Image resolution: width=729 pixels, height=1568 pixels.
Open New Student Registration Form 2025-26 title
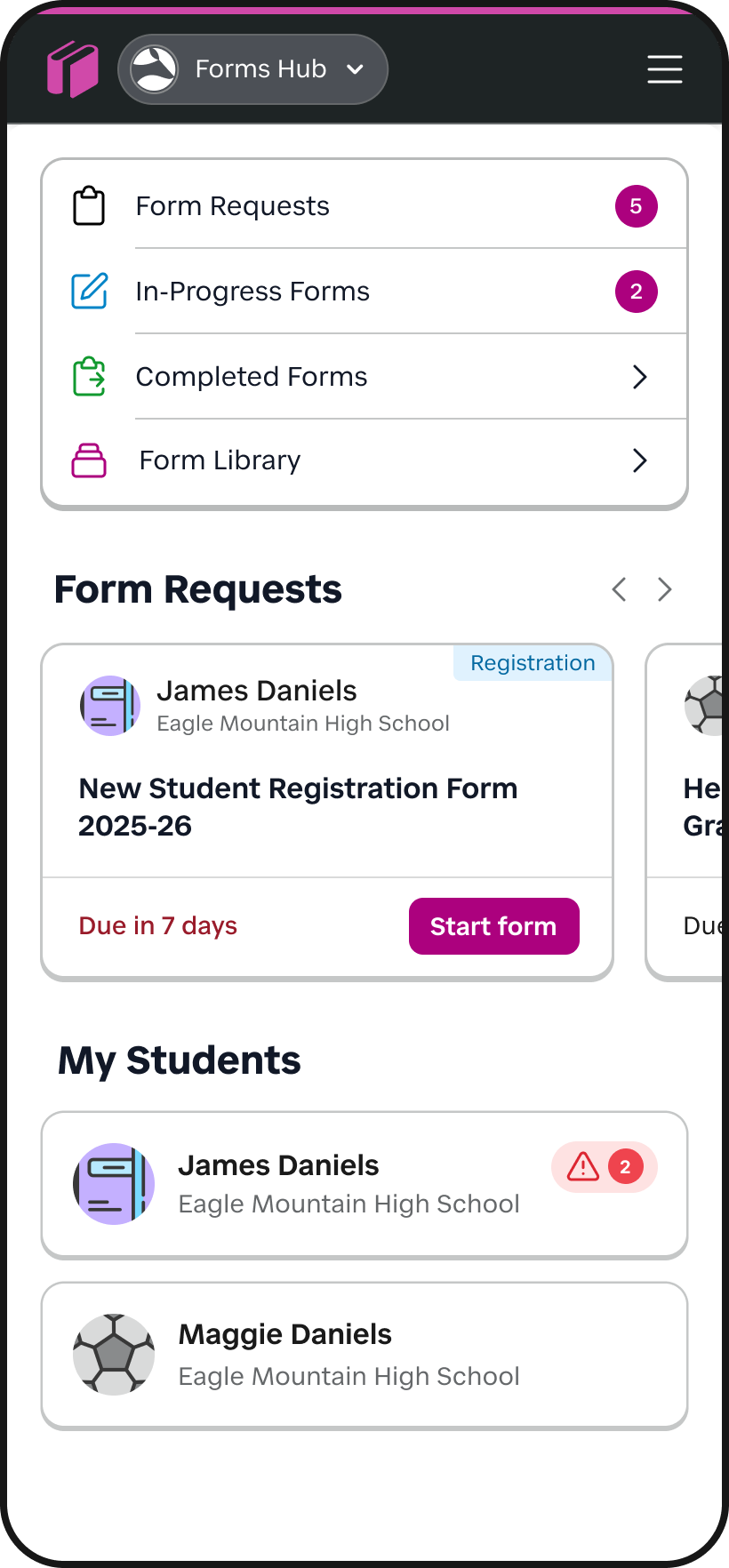(x=298, y=807)
